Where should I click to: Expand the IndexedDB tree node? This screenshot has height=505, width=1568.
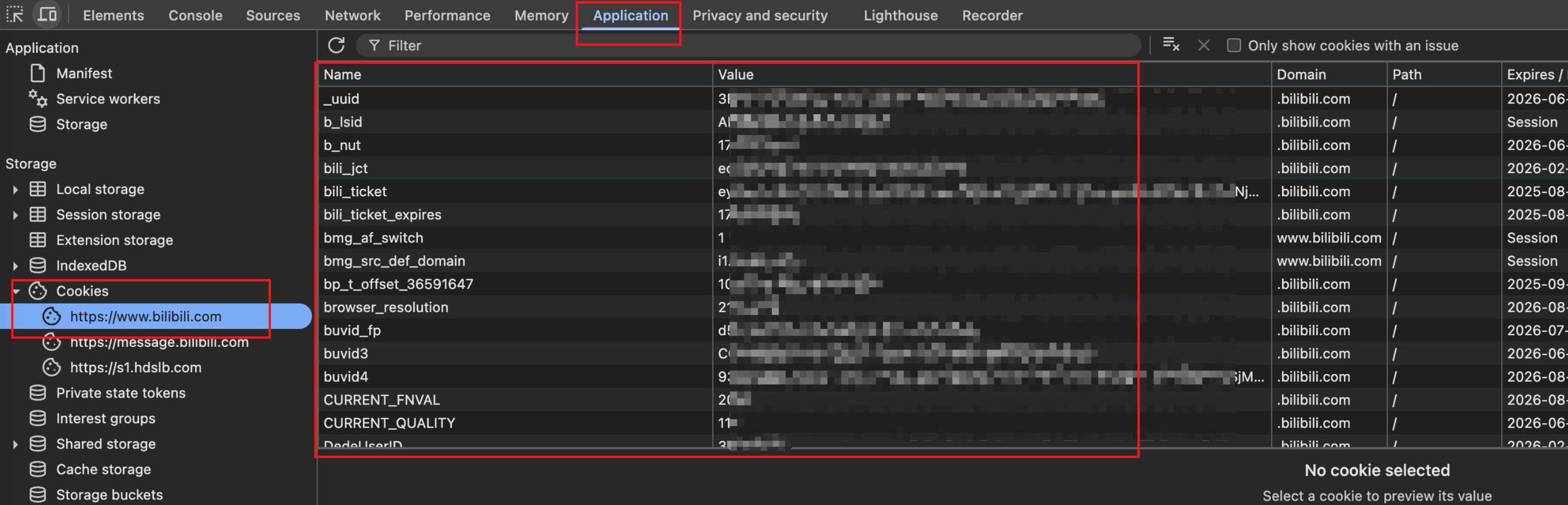(15, 266)
